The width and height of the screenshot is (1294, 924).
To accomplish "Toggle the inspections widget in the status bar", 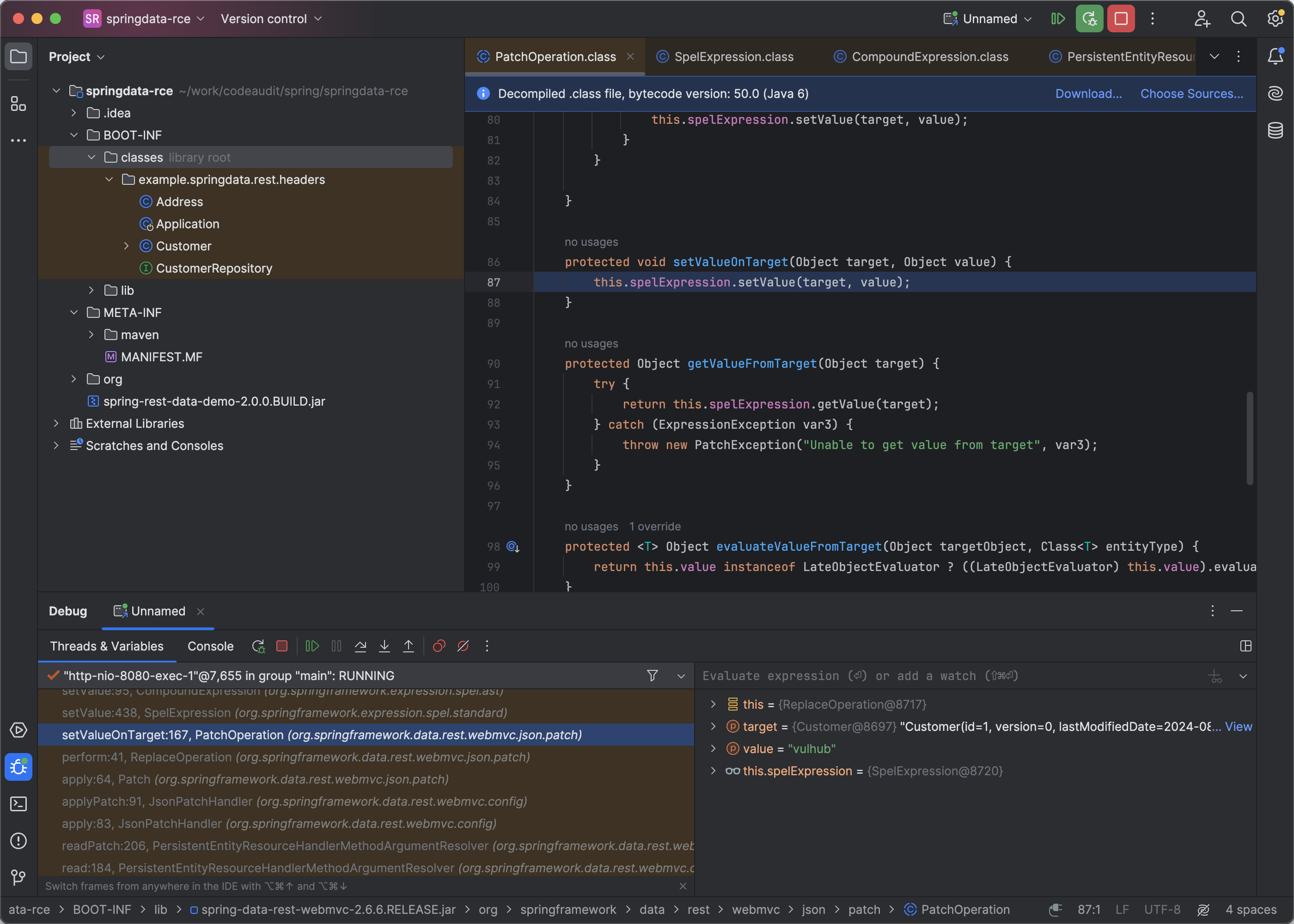I will click(1203, 910).
